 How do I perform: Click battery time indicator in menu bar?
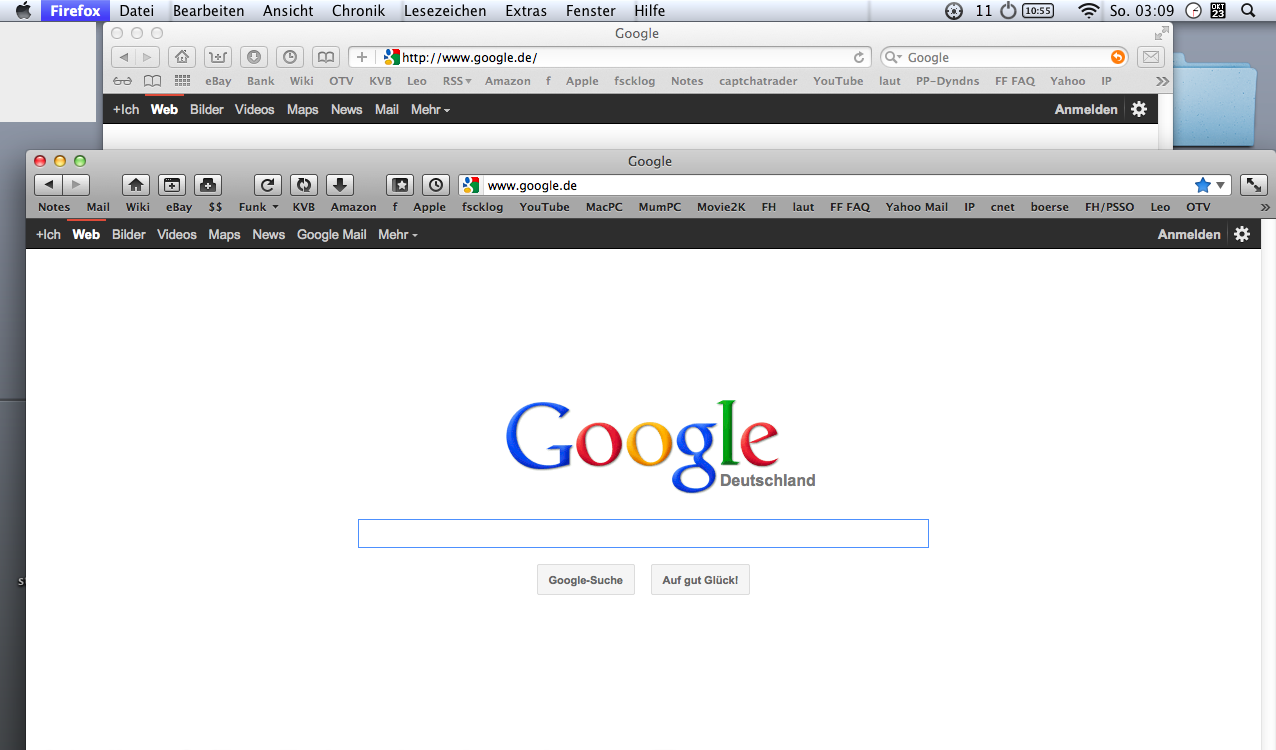coord(1038,11)
